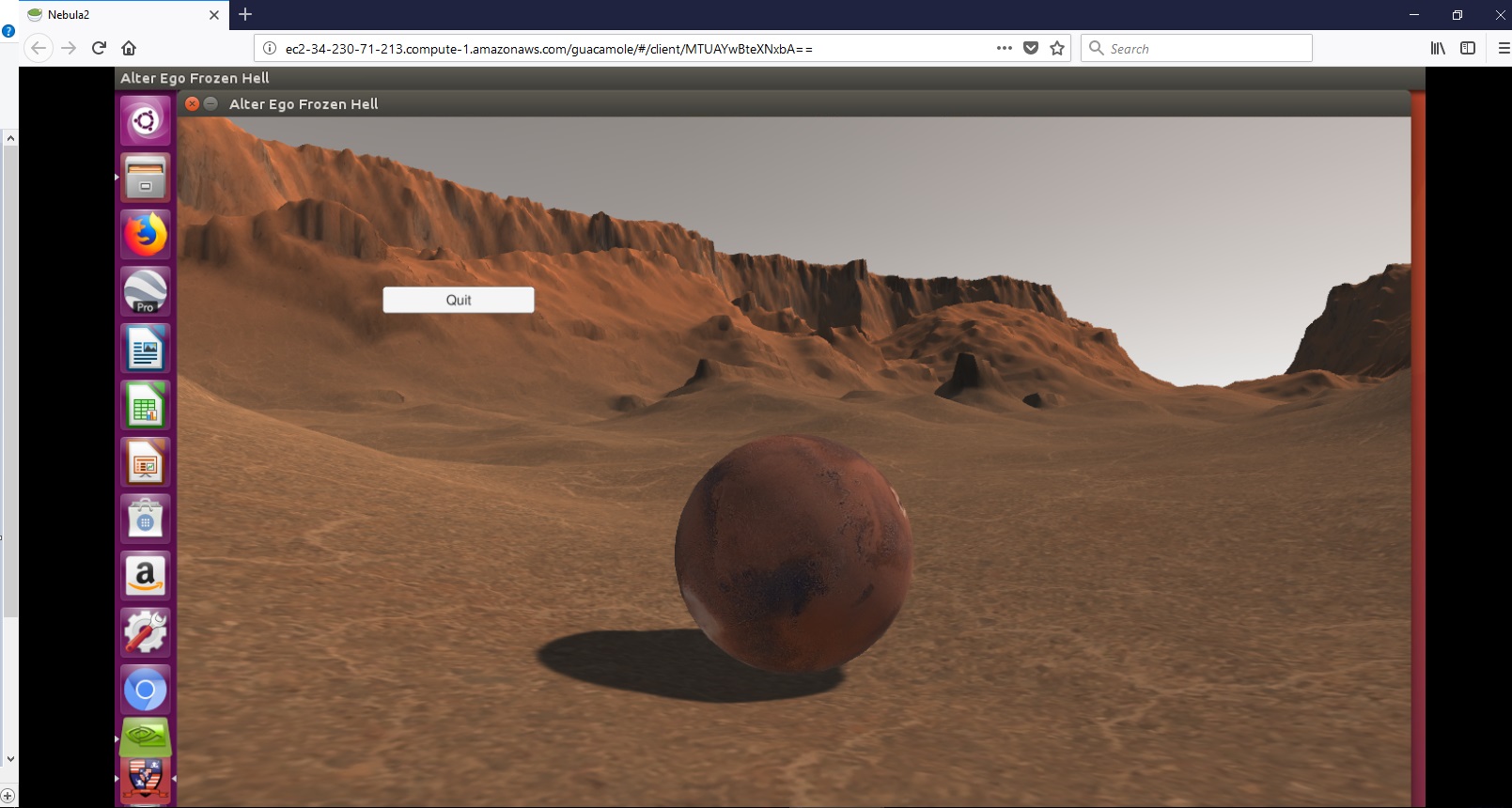Screen dimensions: 1512x808
Task: Open the page actions three-dot menu
Action: (1004, 48)
